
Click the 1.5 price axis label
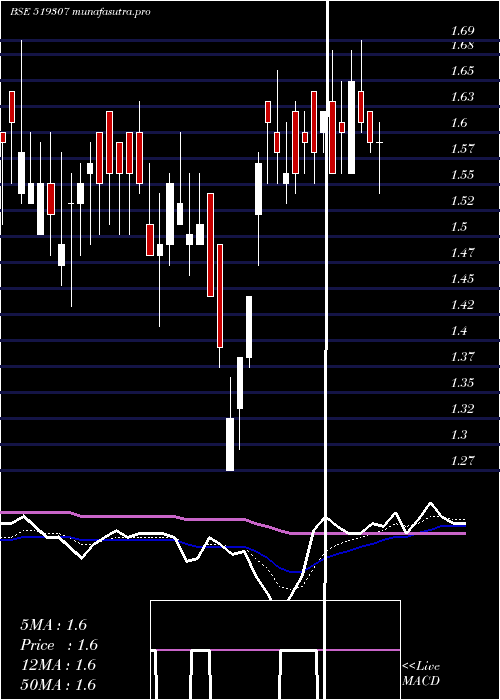[458, 227]
